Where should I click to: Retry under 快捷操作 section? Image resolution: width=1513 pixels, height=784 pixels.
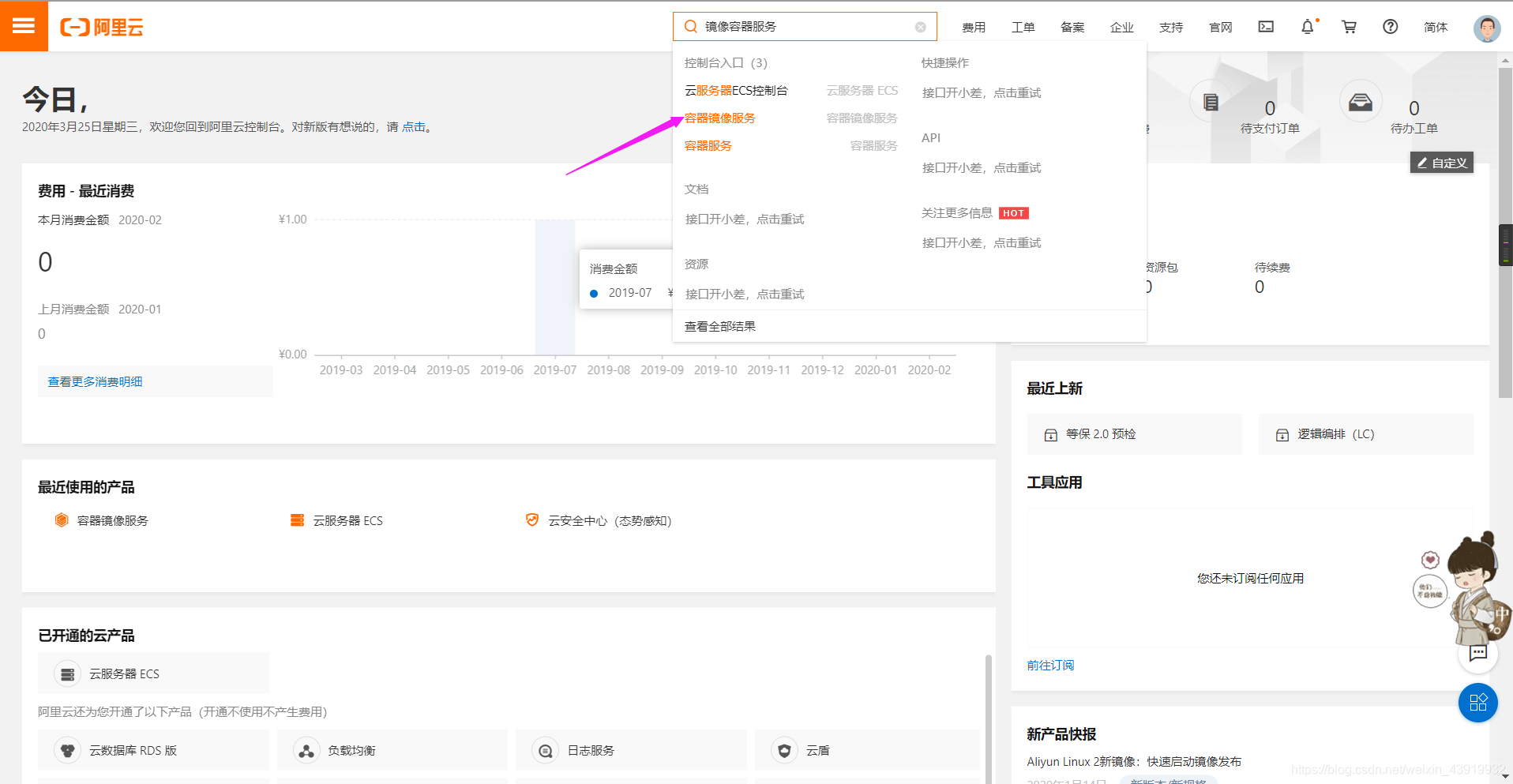coord(982,93)
